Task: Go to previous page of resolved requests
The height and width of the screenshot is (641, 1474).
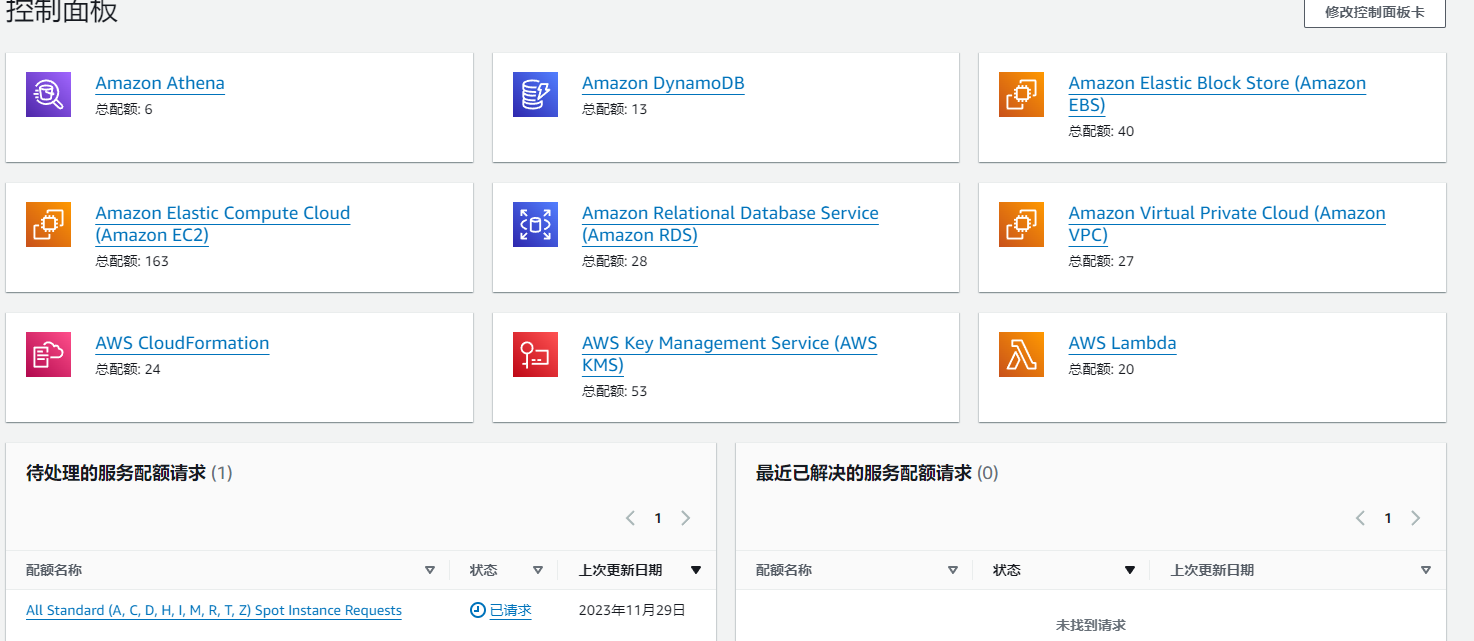Action: pos(1360,518)
